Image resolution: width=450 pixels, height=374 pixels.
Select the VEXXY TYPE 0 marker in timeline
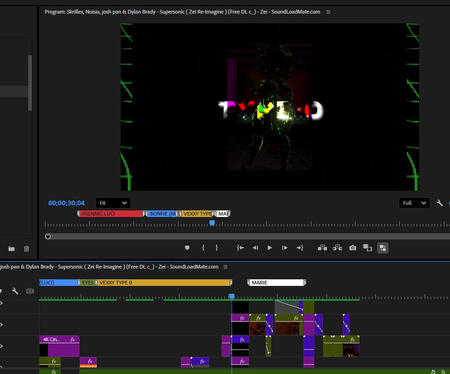tap(164, 283)
